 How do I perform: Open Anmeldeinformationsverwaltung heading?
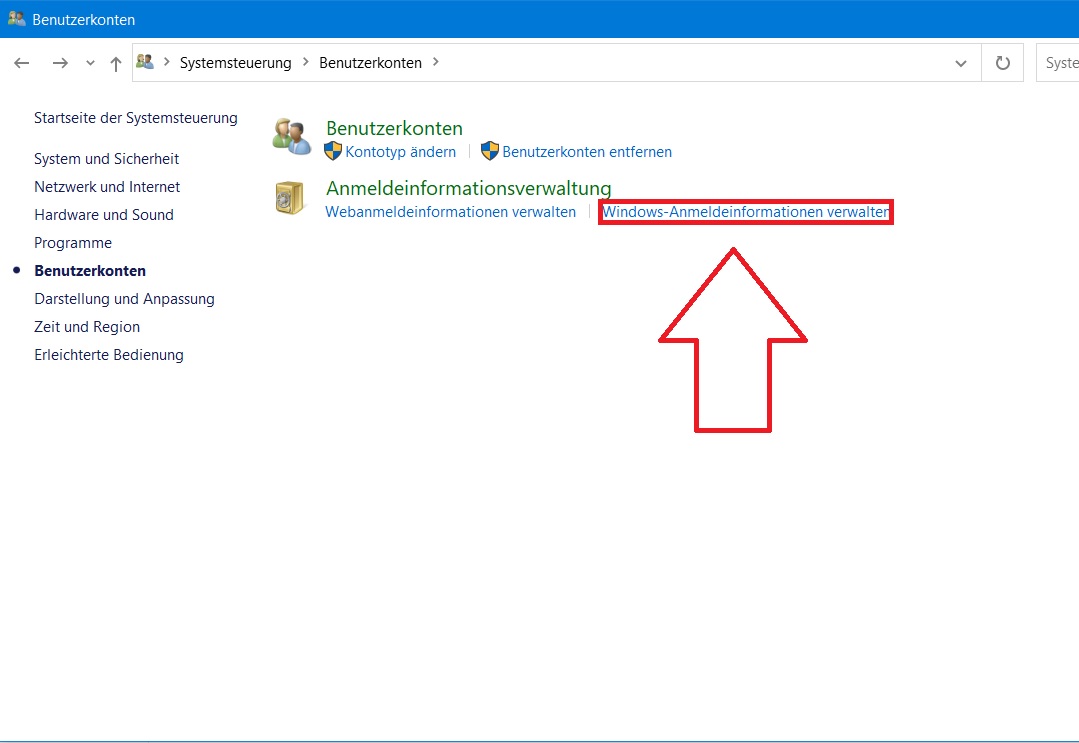(469, 189)
